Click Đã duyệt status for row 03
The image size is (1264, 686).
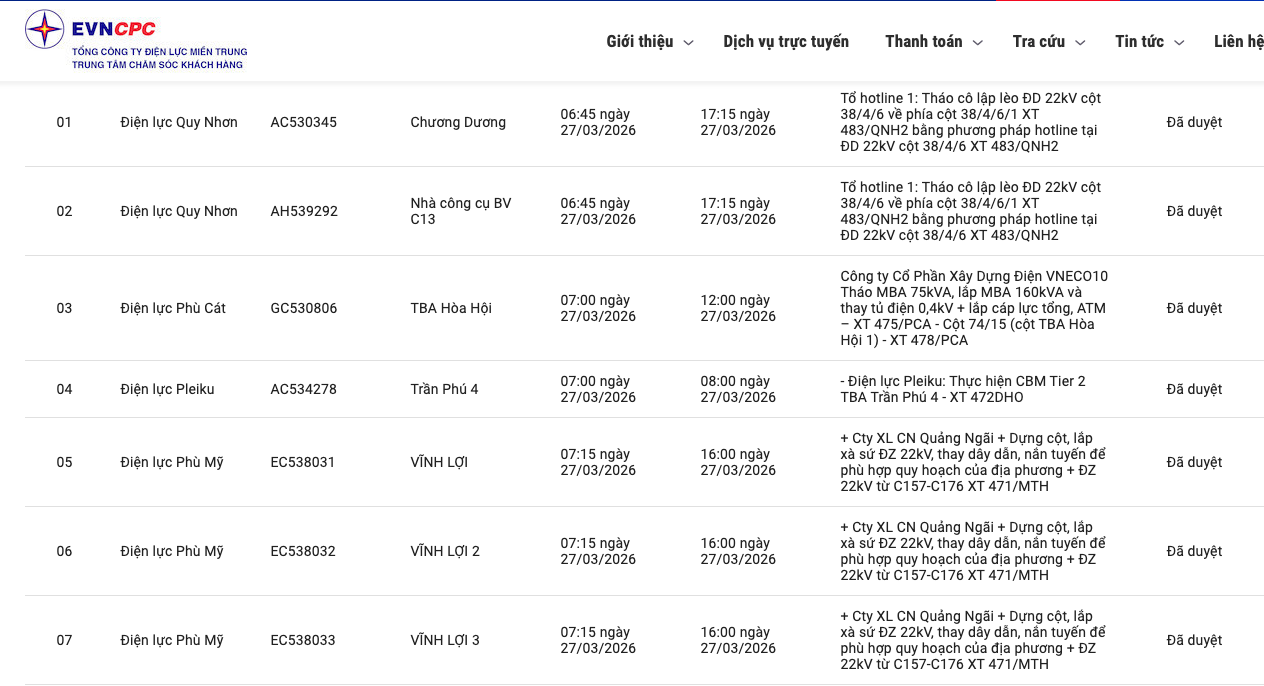tap(1194, 308)
